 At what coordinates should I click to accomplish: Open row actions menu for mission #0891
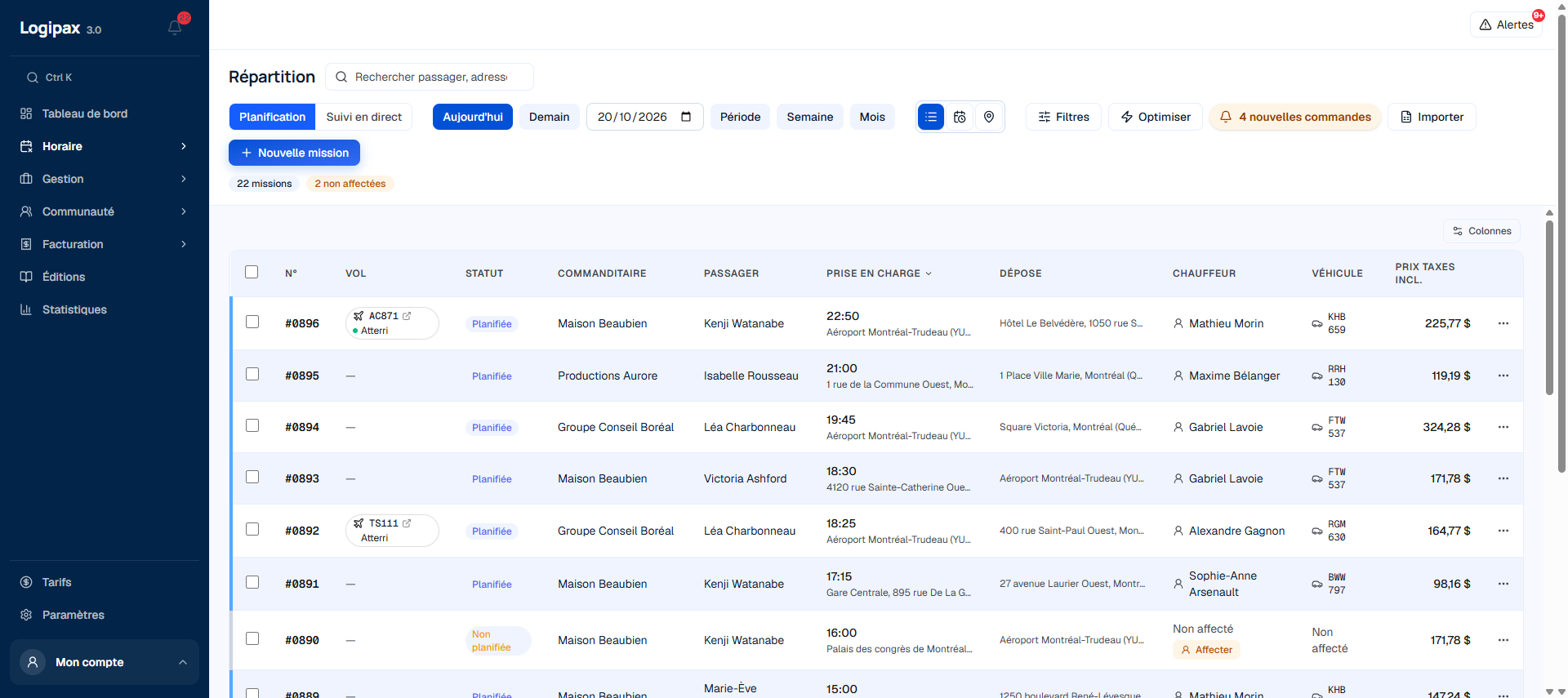(1503, 584)
